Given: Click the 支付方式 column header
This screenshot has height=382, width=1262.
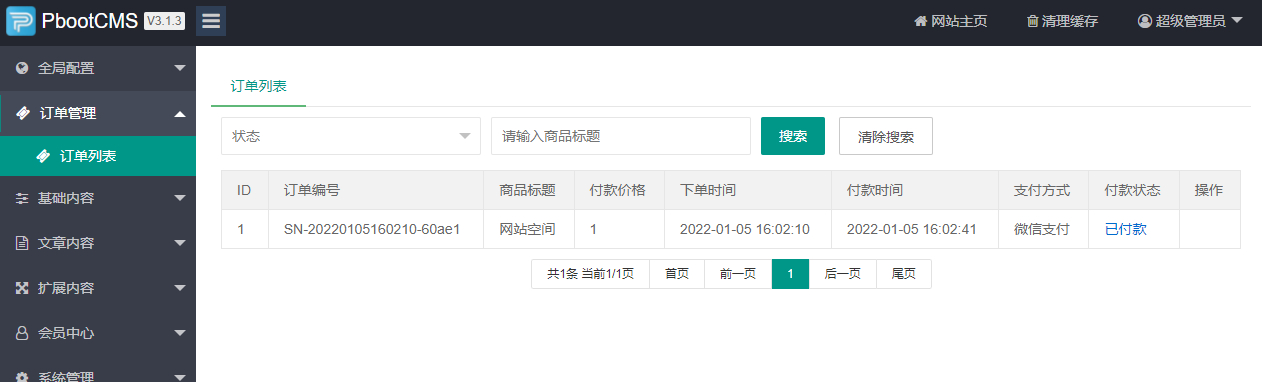Looking at the screenshot, I should click(1042, 190).
